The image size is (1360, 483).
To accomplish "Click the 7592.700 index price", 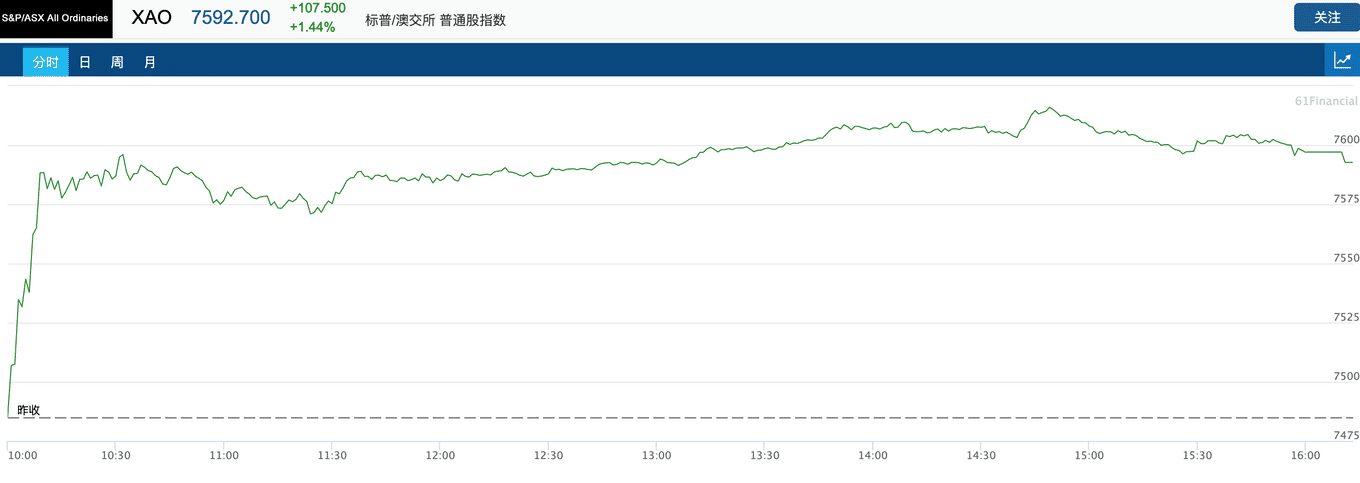I will (x=230, y=17).
